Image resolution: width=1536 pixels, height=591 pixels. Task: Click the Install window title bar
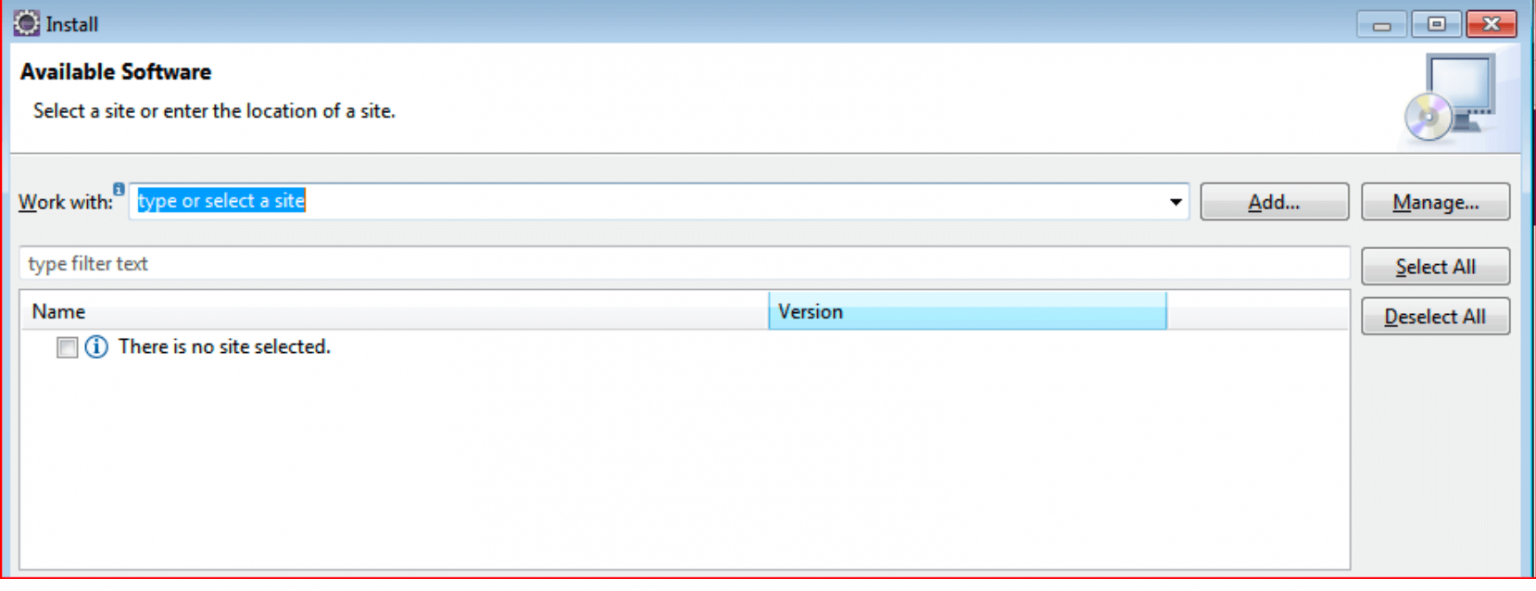click(x=600, y=22)
